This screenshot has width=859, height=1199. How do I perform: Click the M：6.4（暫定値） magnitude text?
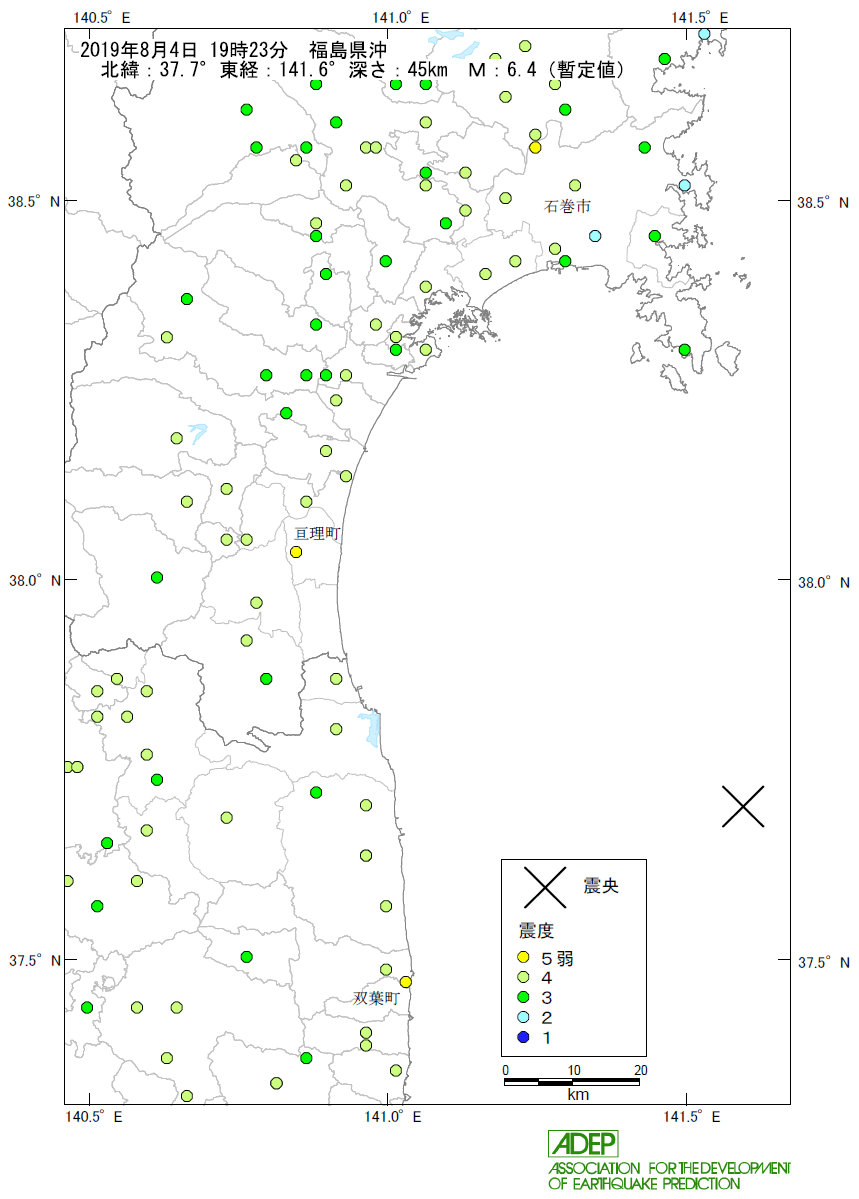[548, 70]
